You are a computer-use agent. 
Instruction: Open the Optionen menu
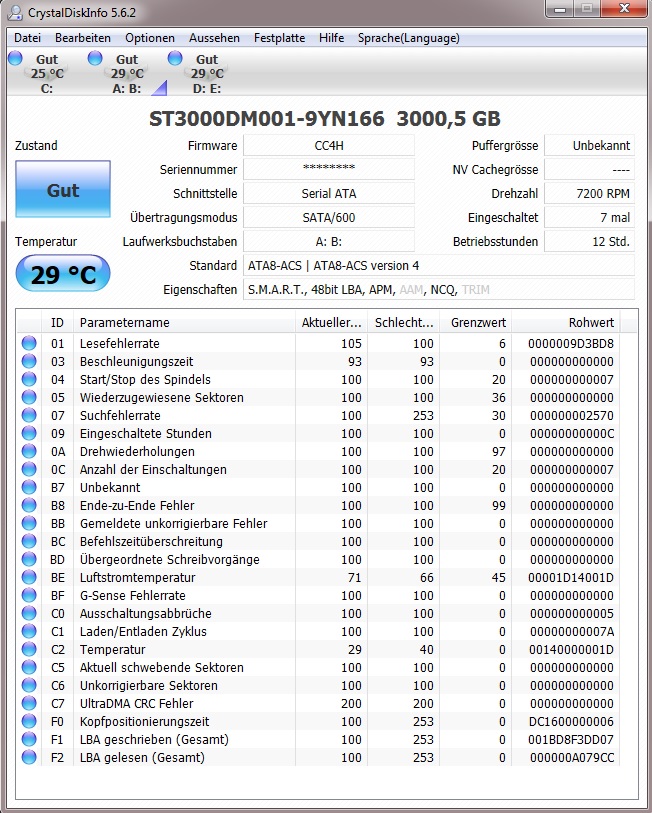(149, 38)
